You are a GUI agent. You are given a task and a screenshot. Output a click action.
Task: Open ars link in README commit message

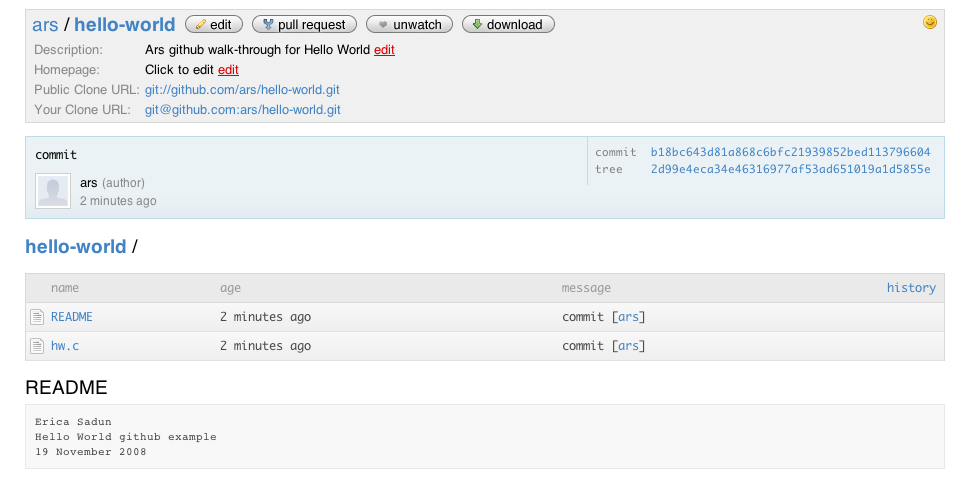tap(629, 317)
